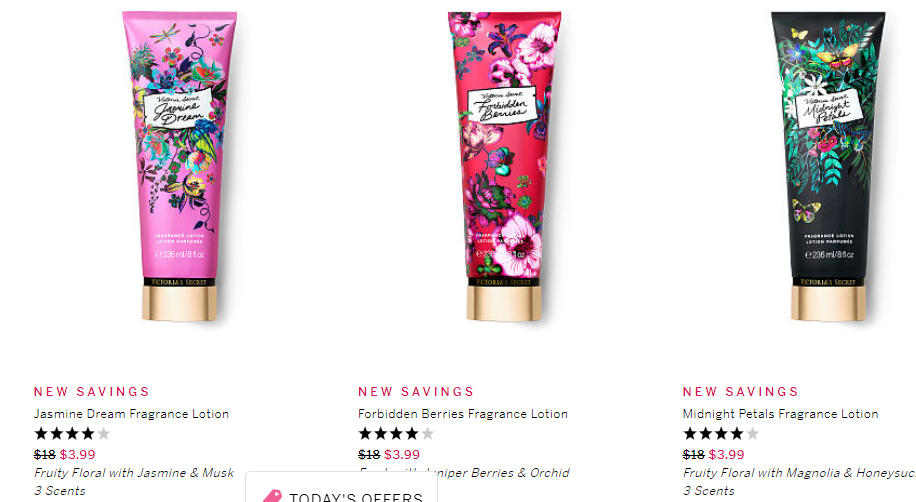
Task: Click the $3.99 sale price of Midnight Petals
Action: [x=727, y=455]
